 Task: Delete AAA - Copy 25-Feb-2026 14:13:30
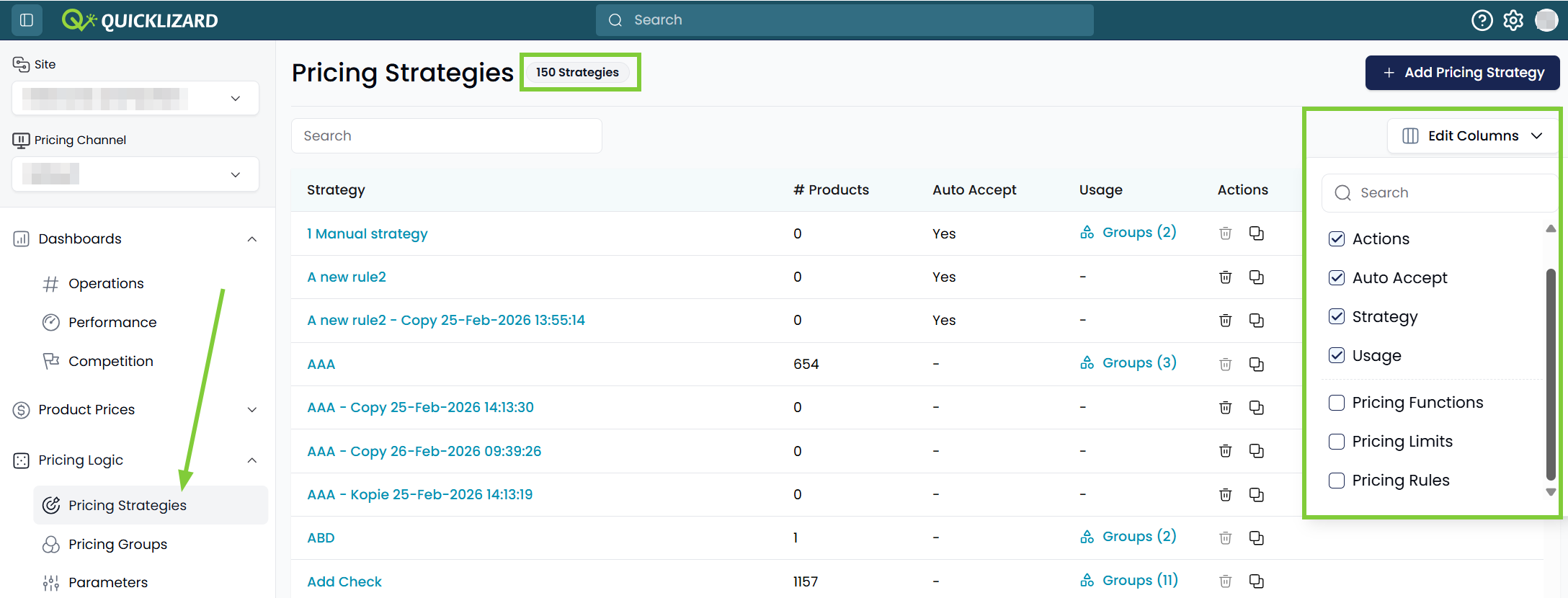click(x=1225, y=408)
